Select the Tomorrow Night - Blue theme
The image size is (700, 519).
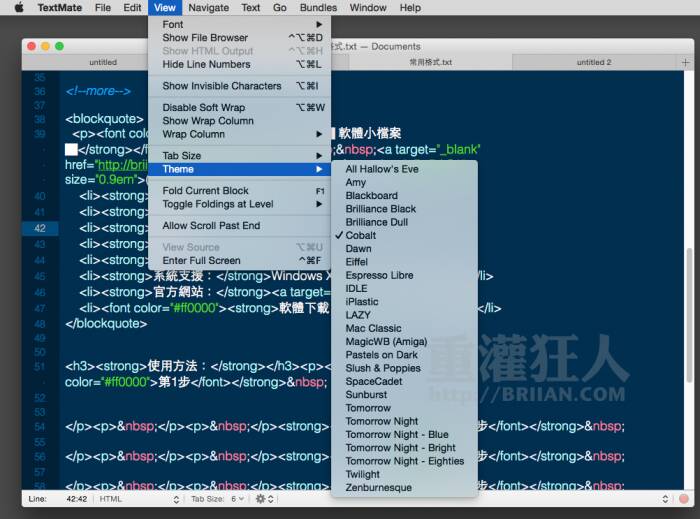pyautogui.click(x=404, y=434)
